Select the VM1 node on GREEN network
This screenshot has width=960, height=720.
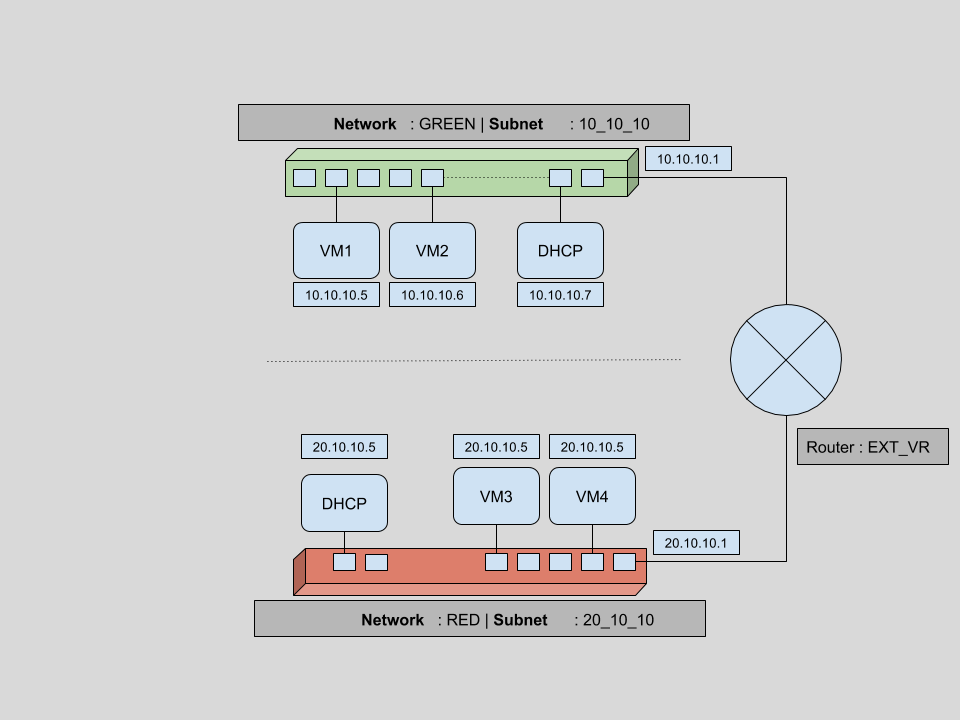334,250
